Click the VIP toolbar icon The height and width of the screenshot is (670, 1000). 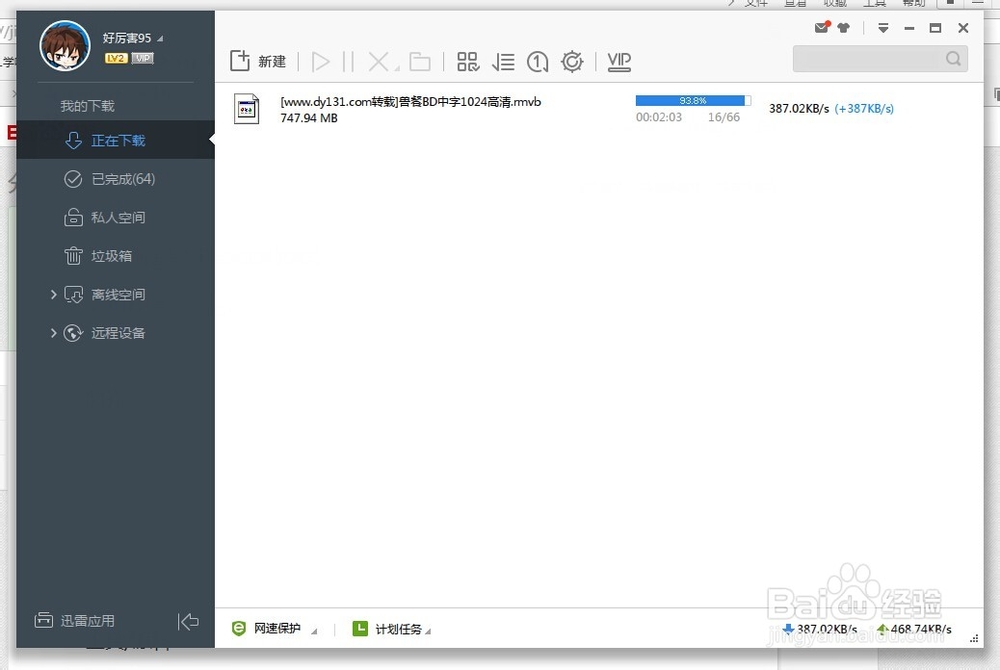pos(619,62)
